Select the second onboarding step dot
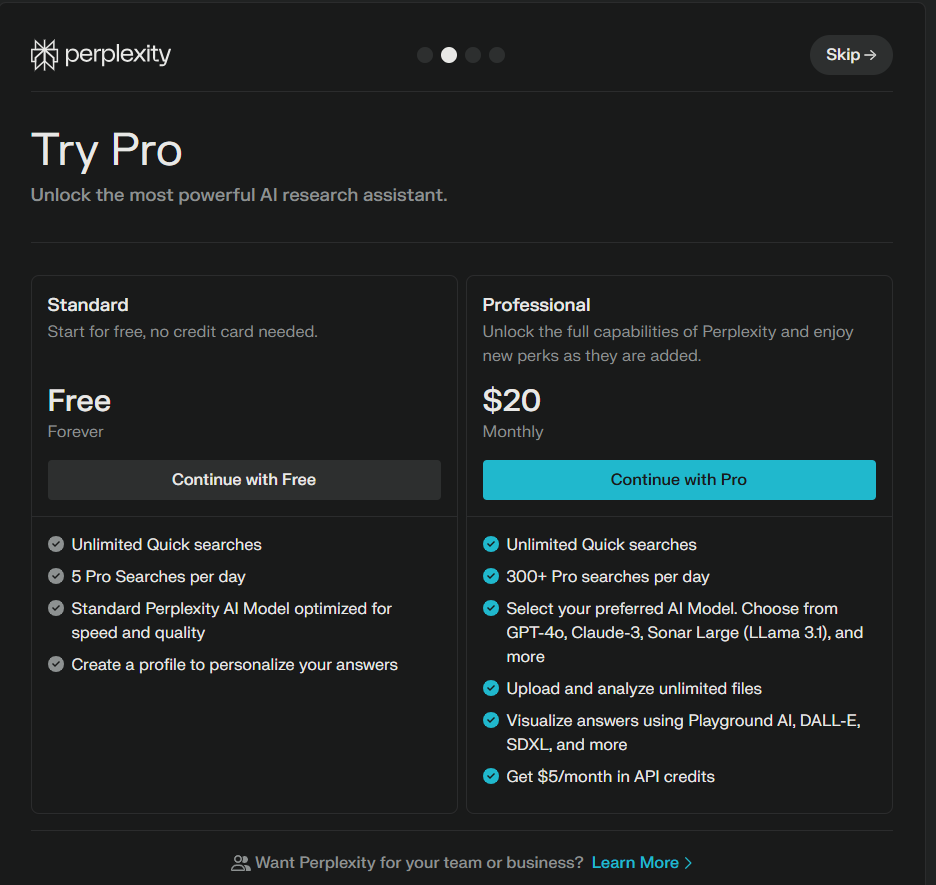The height and width of the screenshot is (885, 936). (449, 55)
